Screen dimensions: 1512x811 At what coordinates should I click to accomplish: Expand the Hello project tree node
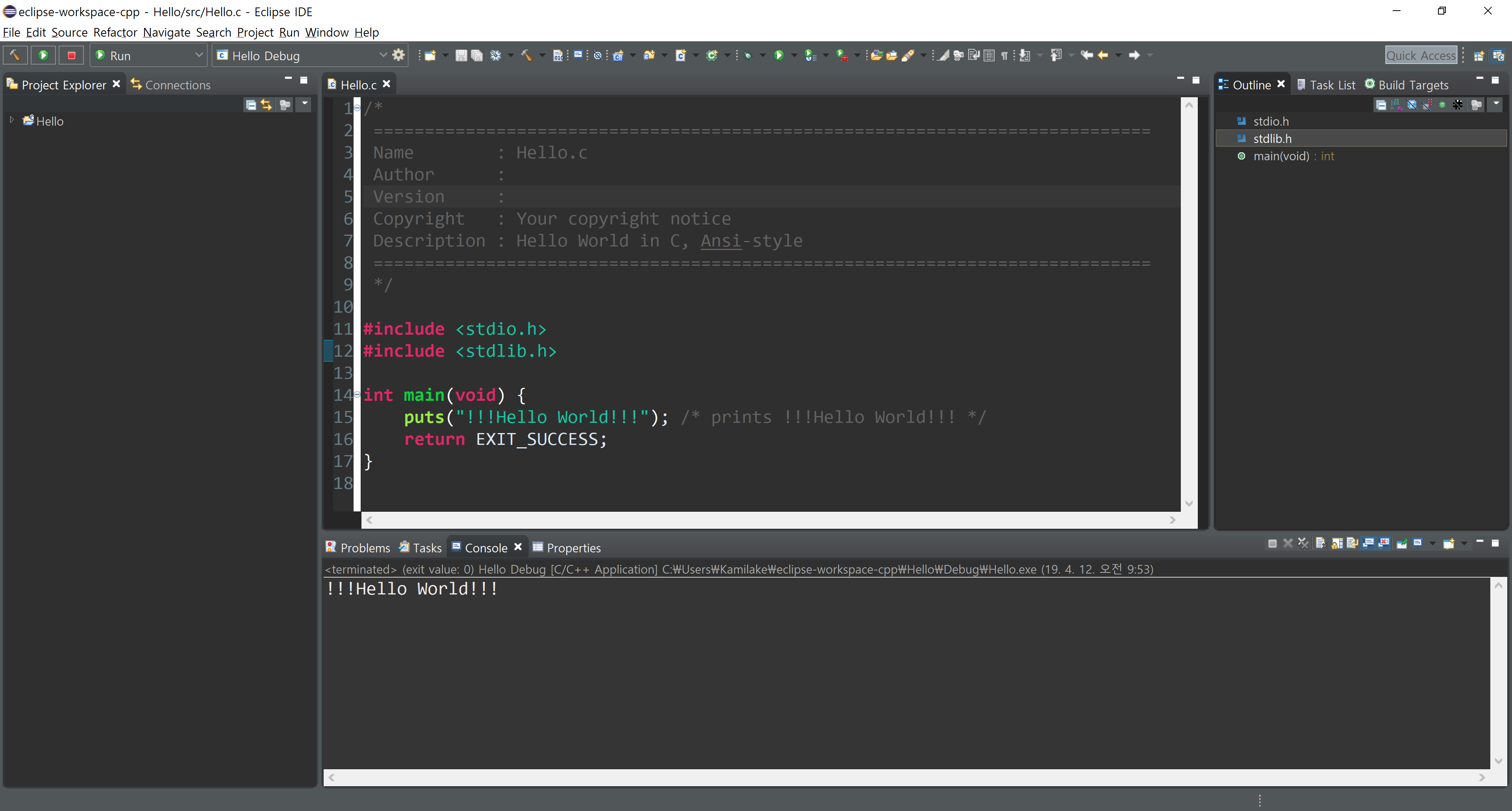tap(12, 120)
